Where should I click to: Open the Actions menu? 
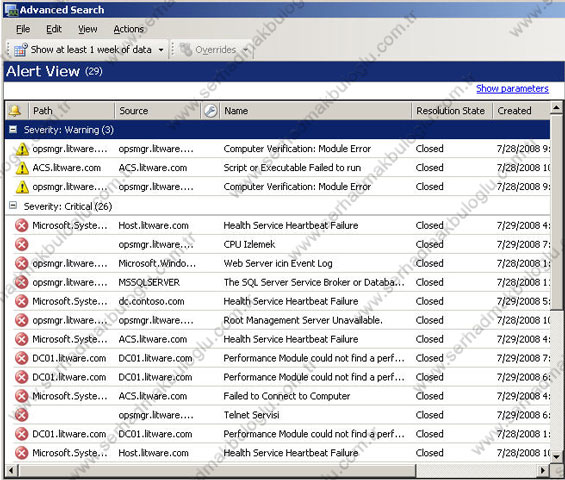pos(128,29)
